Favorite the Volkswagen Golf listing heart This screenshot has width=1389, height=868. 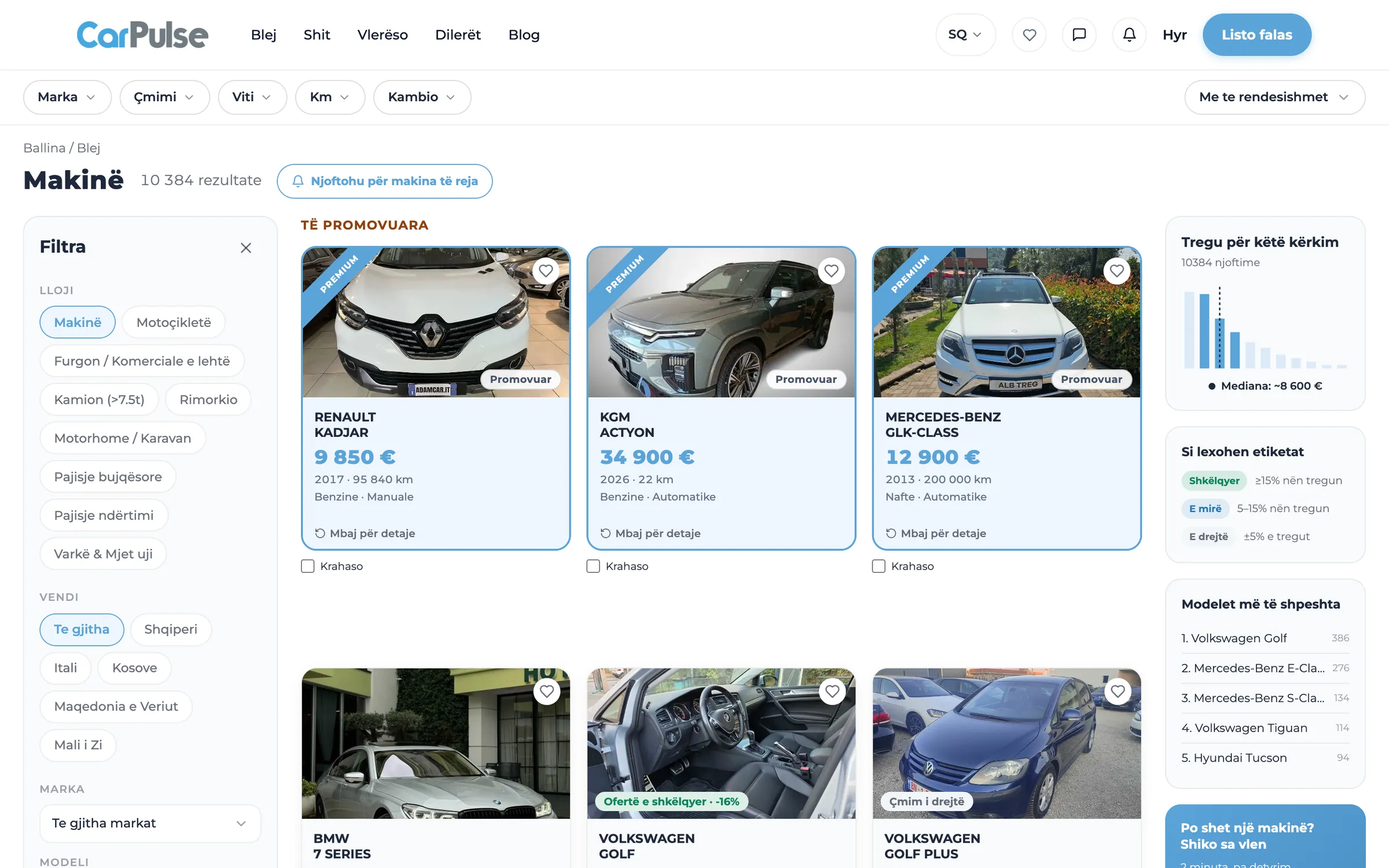click(x=832, y=692)
